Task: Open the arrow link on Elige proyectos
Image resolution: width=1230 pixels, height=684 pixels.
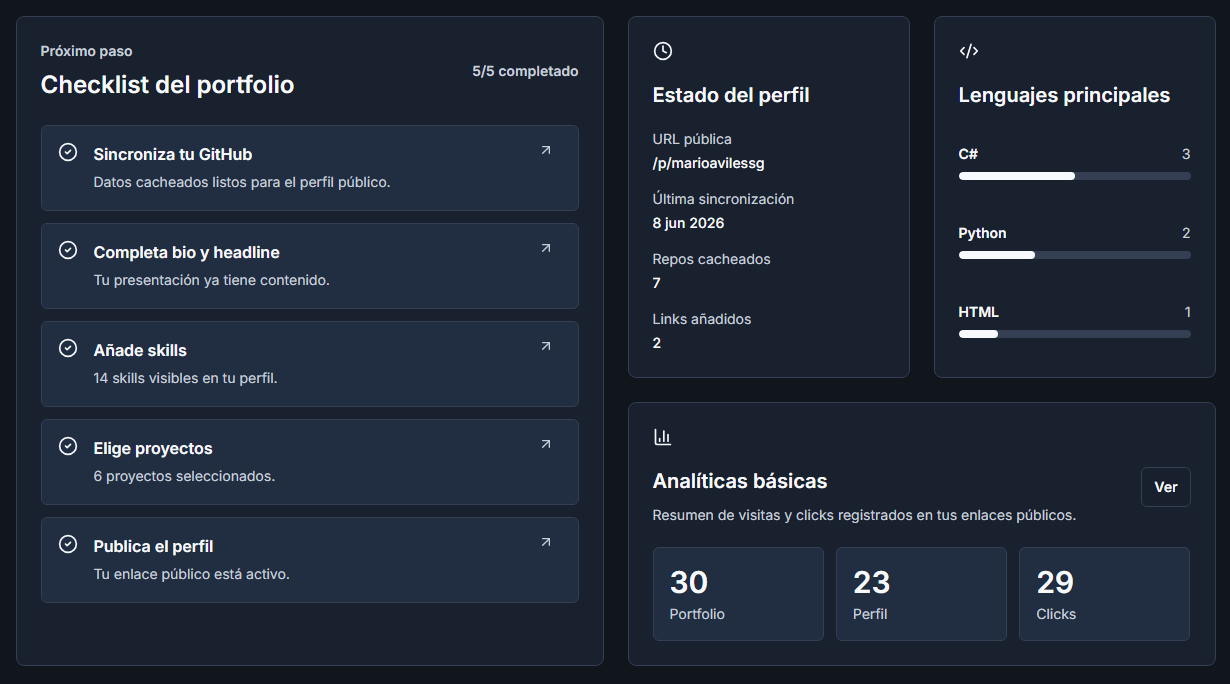Action: (x=545, y=444)
